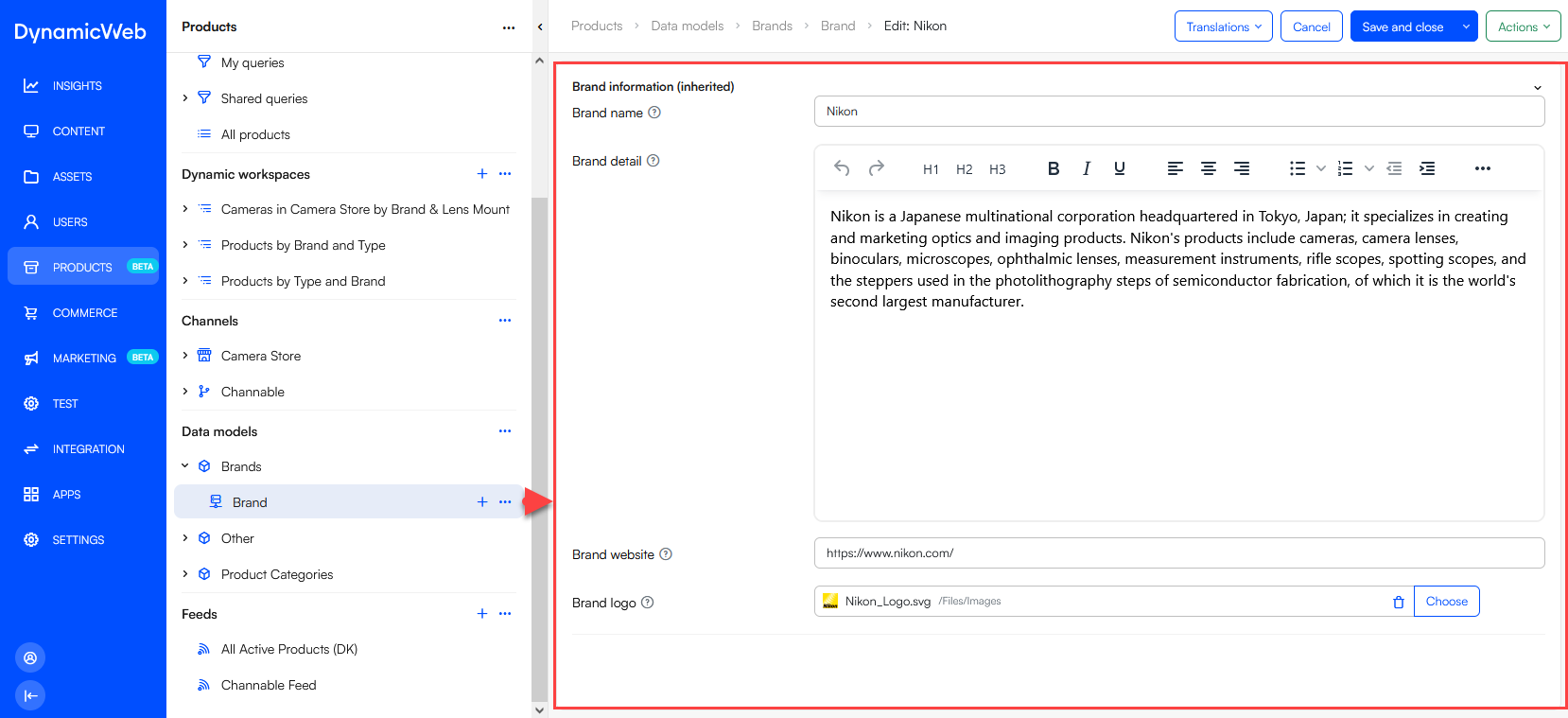The height and width of the screenshot is (718, 1568).
Task: Open the Save and close dropdown arrow
Action: [x=1466, y=26]
